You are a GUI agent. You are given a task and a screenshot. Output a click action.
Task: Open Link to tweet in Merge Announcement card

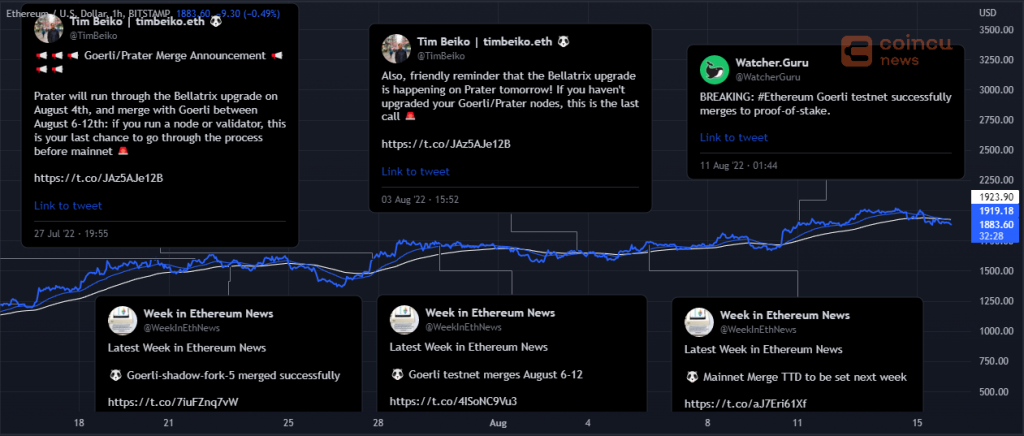[68, 206]
